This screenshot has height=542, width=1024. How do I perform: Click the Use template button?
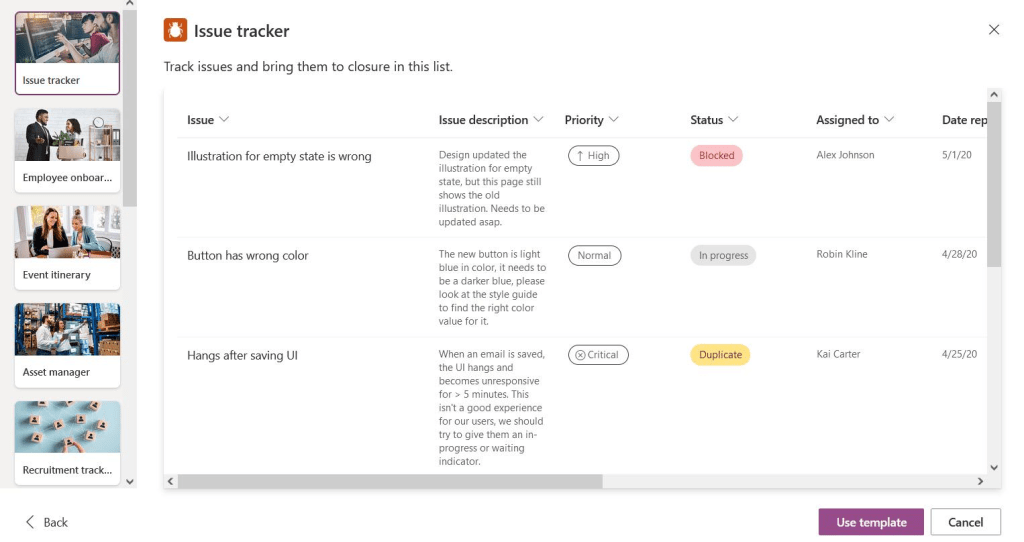click(871, 522)
